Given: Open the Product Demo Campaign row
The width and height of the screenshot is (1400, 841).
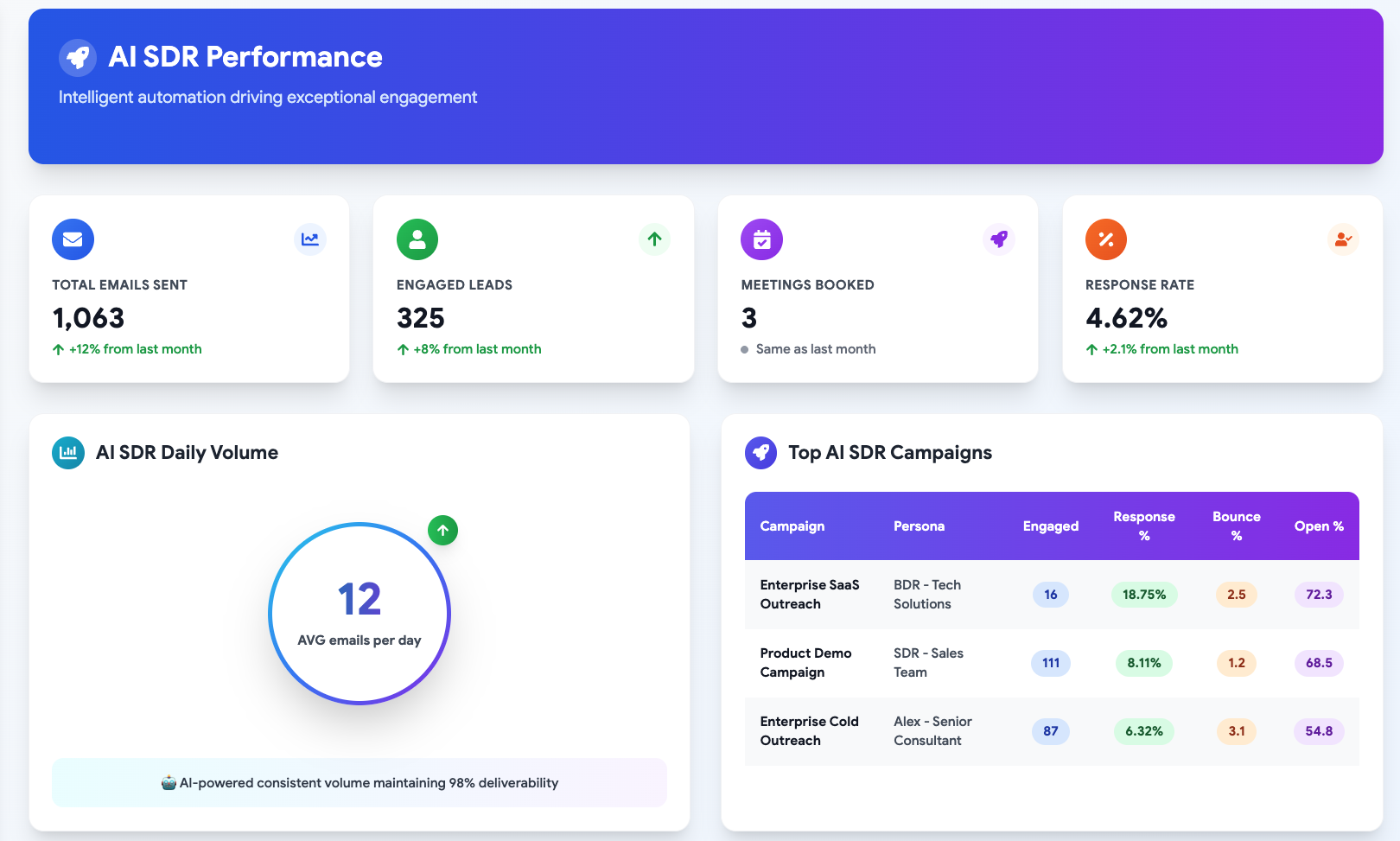Looking at the screenshot, I should tap(805, 663).
